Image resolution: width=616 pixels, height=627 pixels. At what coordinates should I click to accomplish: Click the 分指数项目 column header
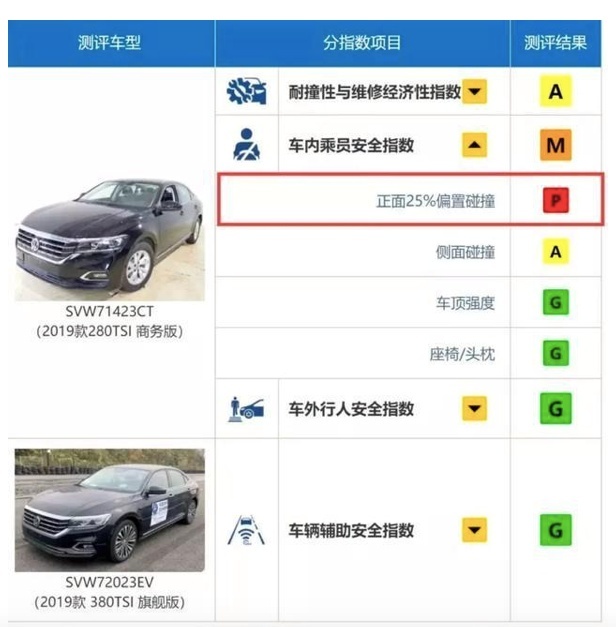click(362, 43)
